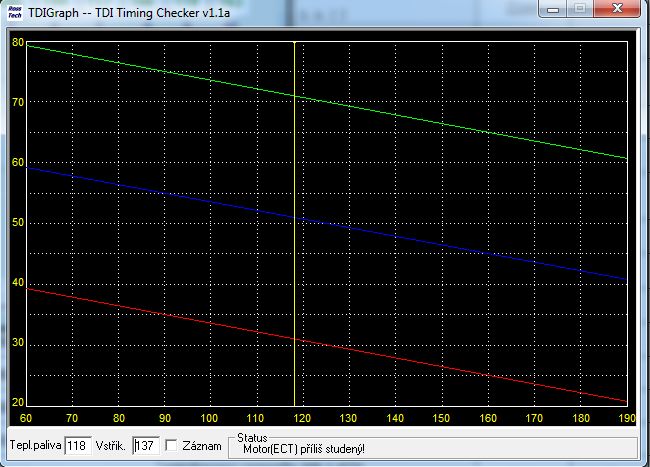
Task: Click the Tepl.paliva input field
Action: click(78, 445)
